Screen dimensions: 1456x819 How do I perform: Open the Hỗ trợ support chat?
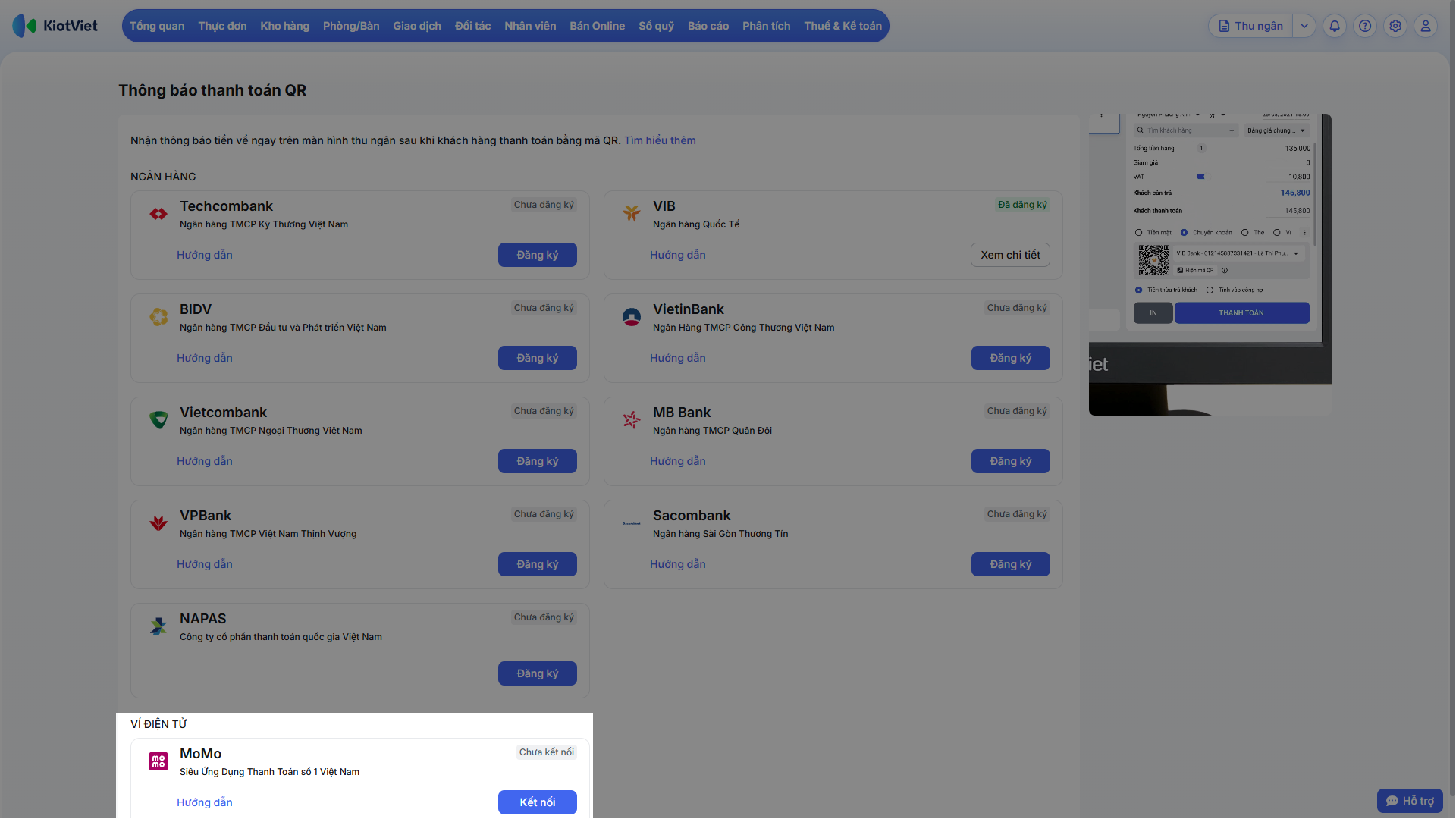click(1410, 801)
